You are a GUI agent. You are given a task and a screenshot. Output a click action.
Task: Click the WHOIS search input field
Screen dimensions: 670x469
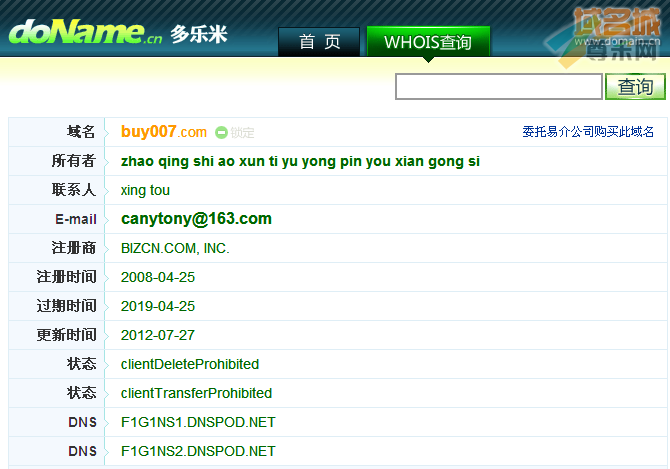499,87
